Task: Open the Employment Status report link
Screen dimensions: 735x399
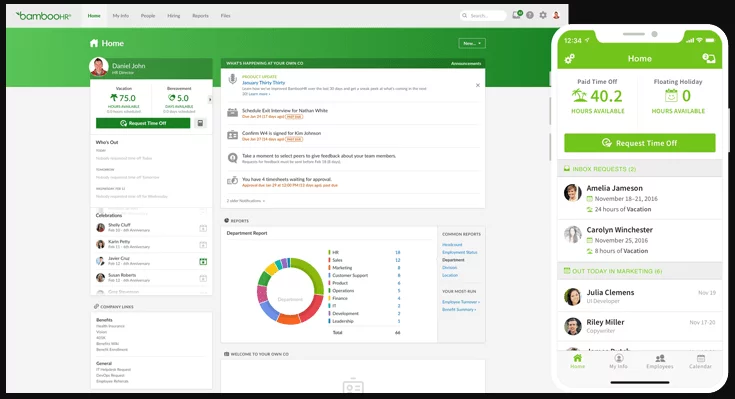Action: point(460,252)
